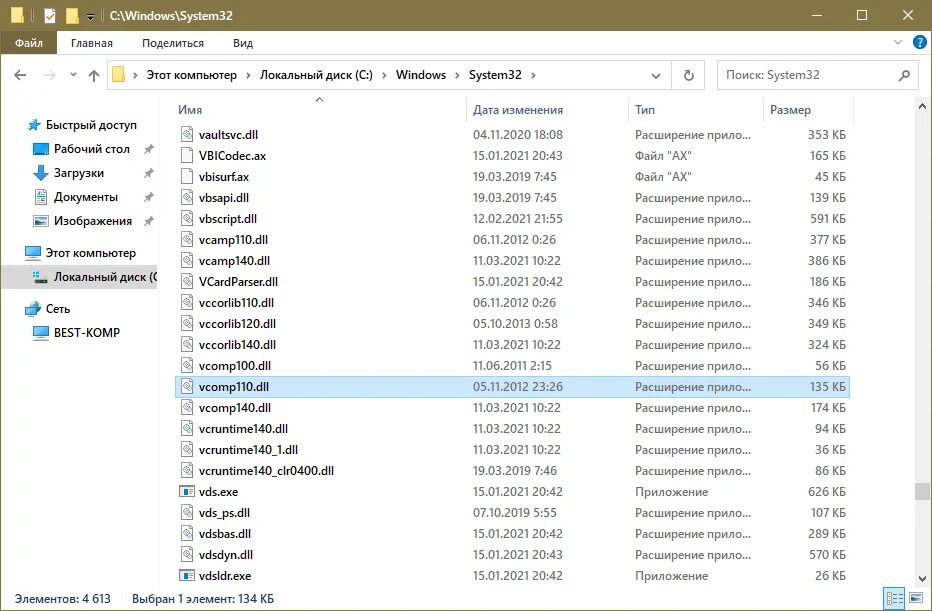Switch to large thumbnails view icon

[916, 599]
